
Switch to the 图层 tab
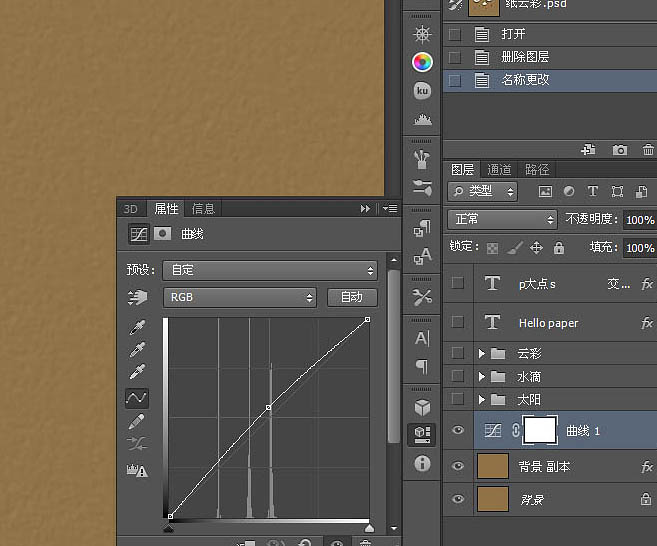(x=463, y=170)
